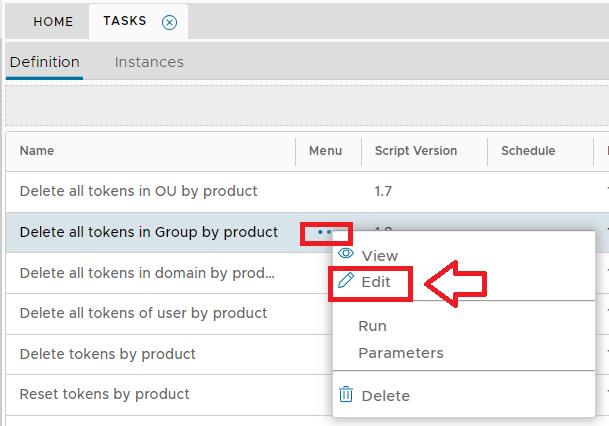This screenshot has width=609, height=426.
Task: Click the pencil icon beside Edit
Action: pos(346,282)
